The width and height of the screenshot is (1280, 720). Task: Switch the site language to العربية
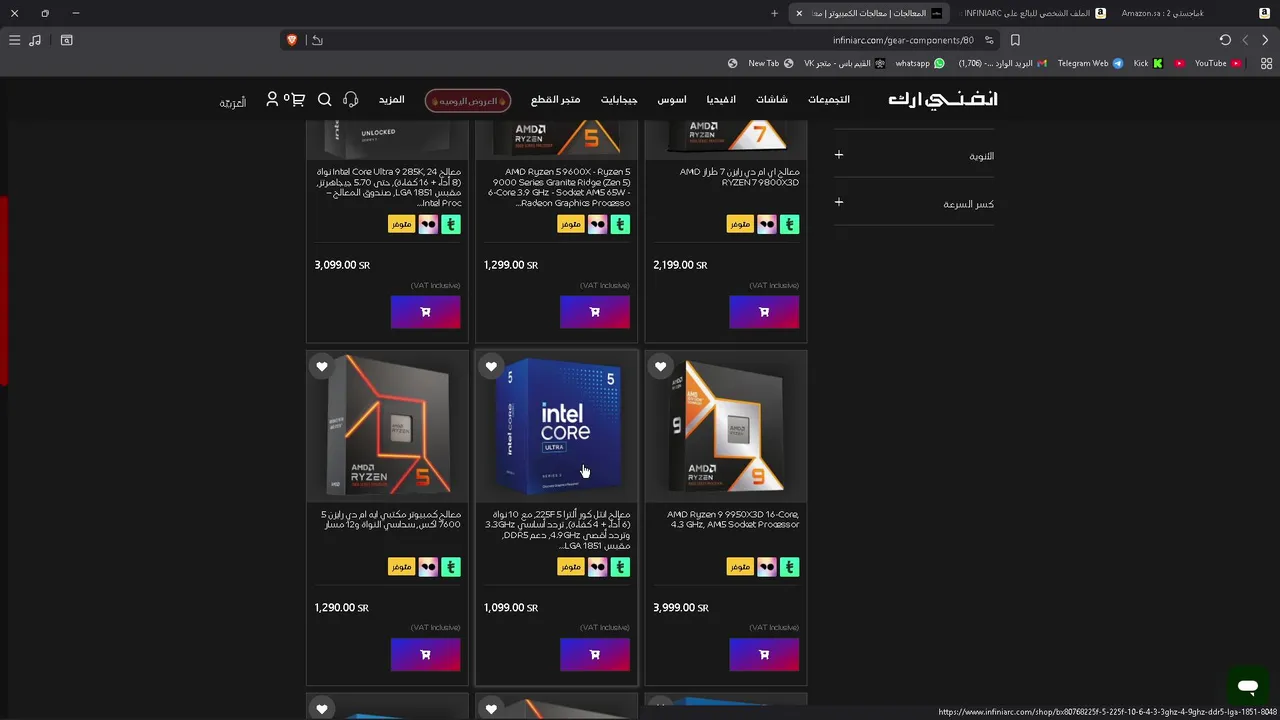click(x=233, y=103)
